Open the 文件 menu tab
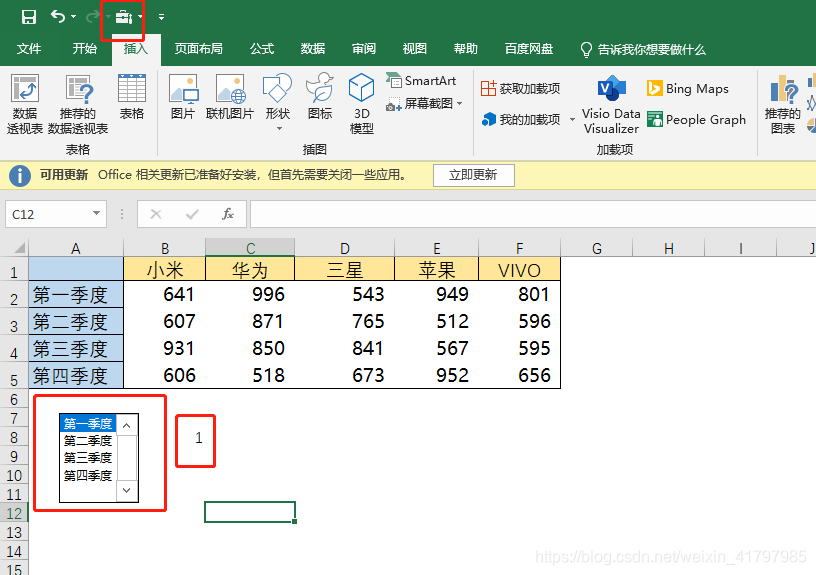The height and width of the screenshot is (575, 816). (29, 49)
